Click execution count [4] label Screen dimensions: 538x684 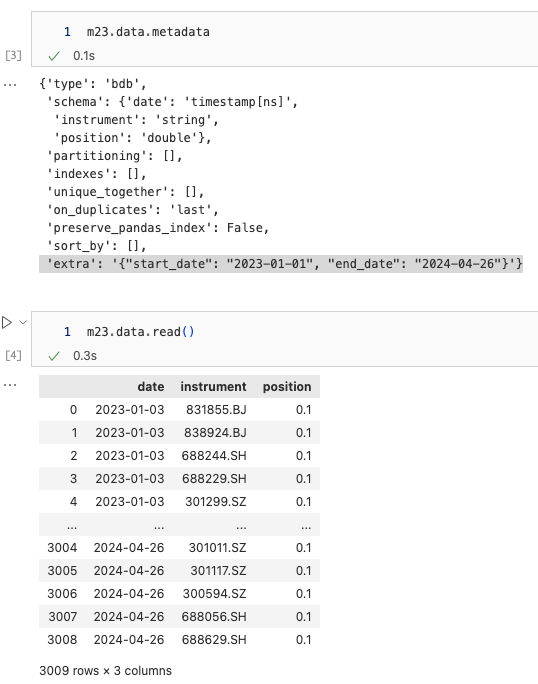(13, 356)
